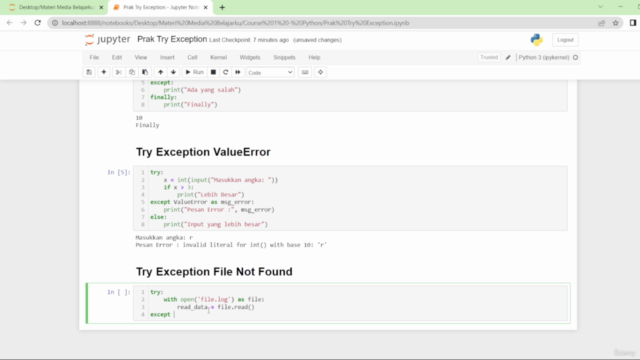Click the output line 'Masukkan angka: r'
This screenshot has width=640, height=360.
point(164,237)
